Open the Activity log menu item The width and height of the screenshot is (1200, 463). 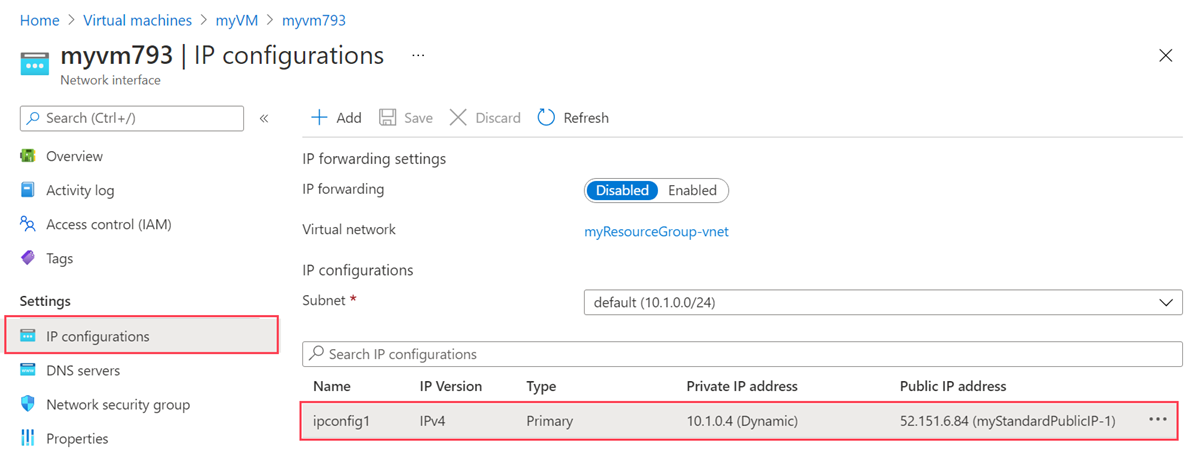click(x=80, y=190)
